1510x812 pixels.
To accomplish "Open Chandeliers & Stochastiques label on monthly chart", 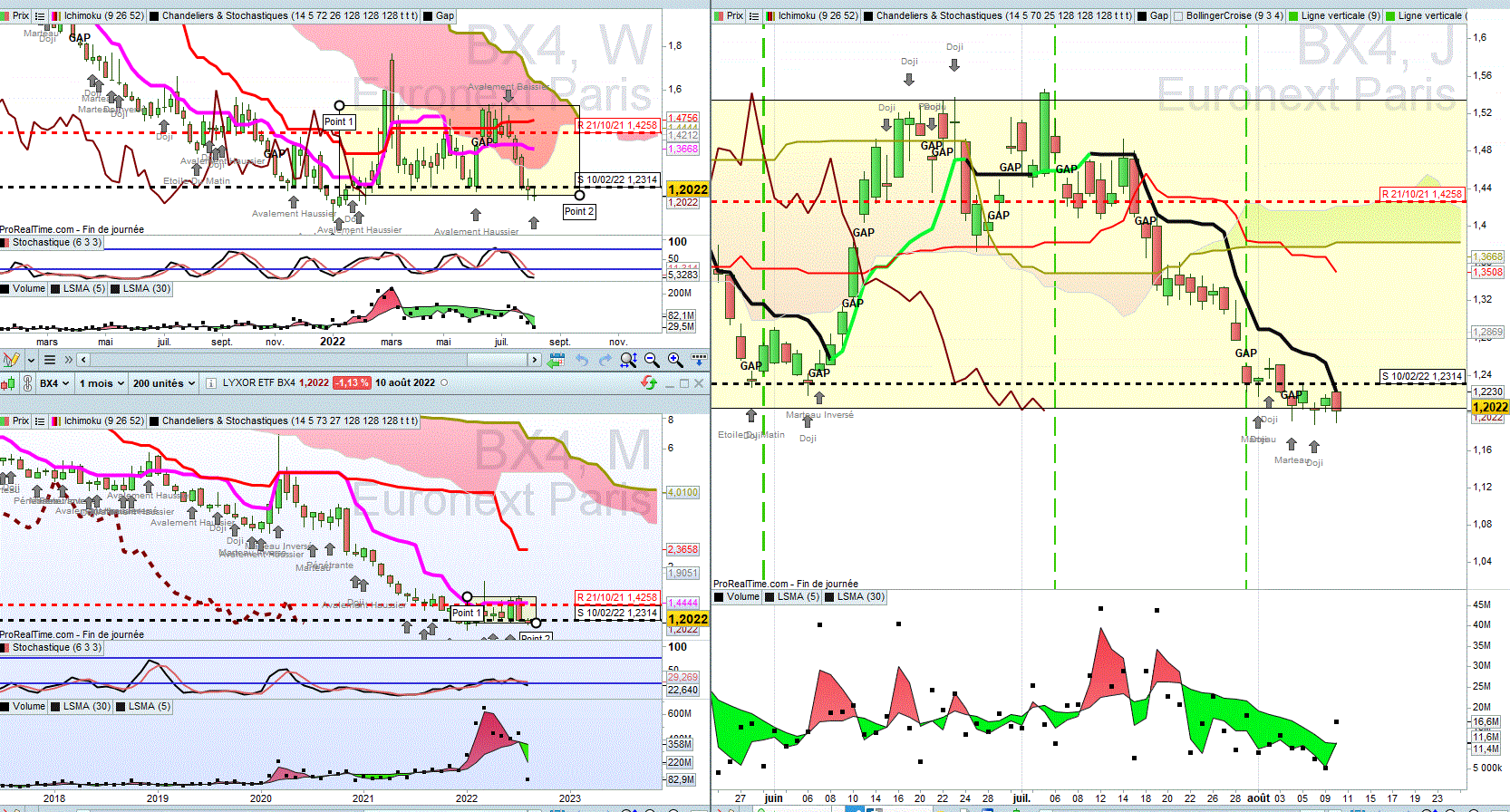I will (290, 420).
